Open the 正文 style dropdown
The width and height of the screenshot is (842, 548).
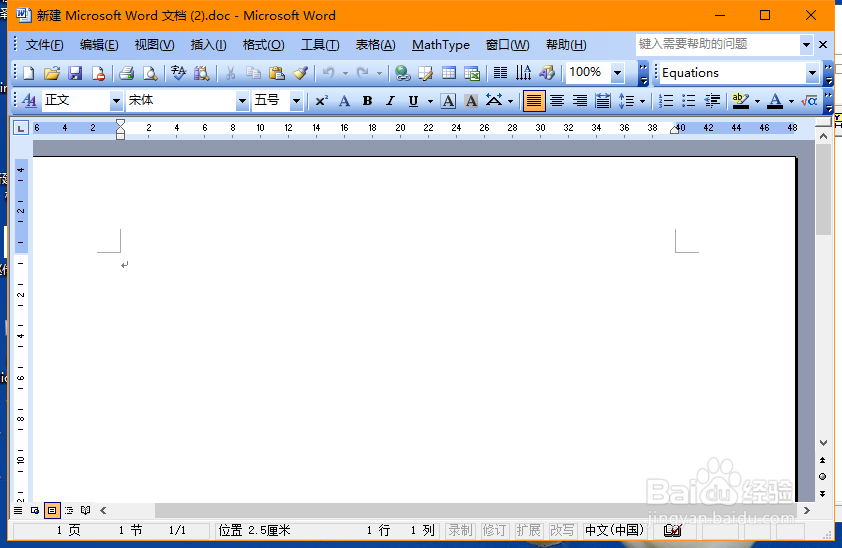point(116,101)
